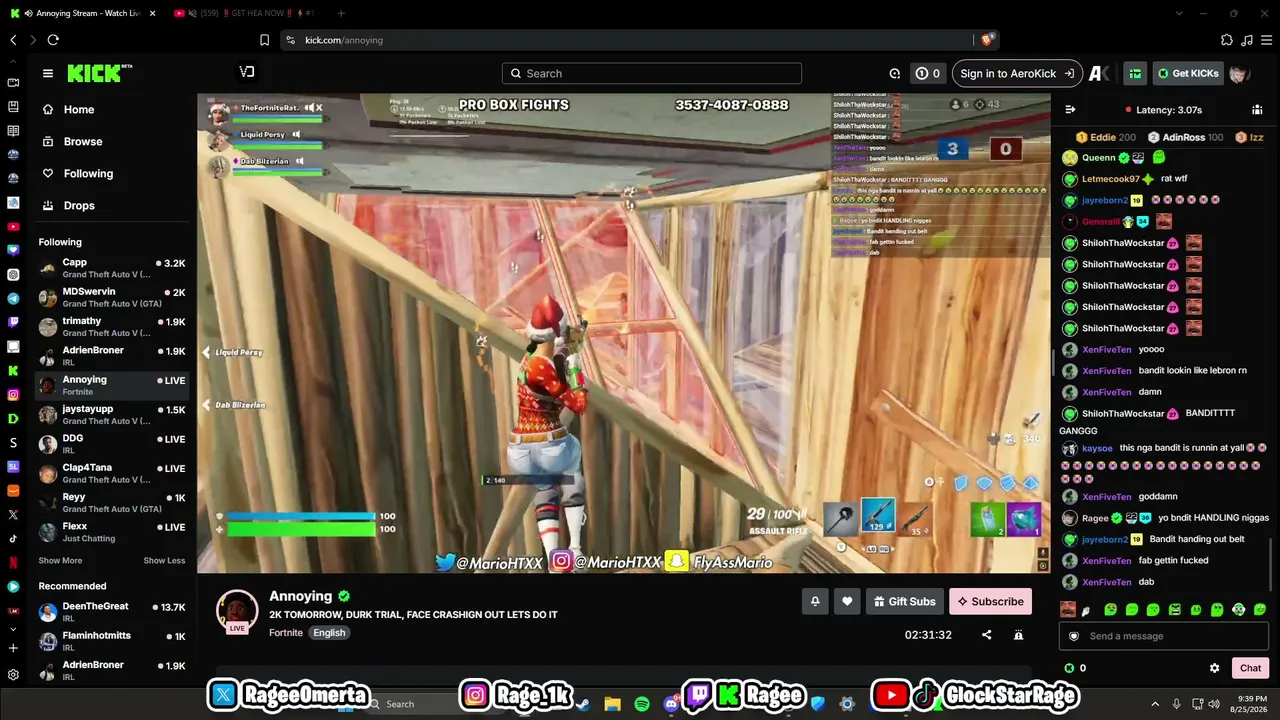Viewport: 1280px width, 720px height.
Task: Reload the page with browser refresh icon
Action: tap(53, 40)
